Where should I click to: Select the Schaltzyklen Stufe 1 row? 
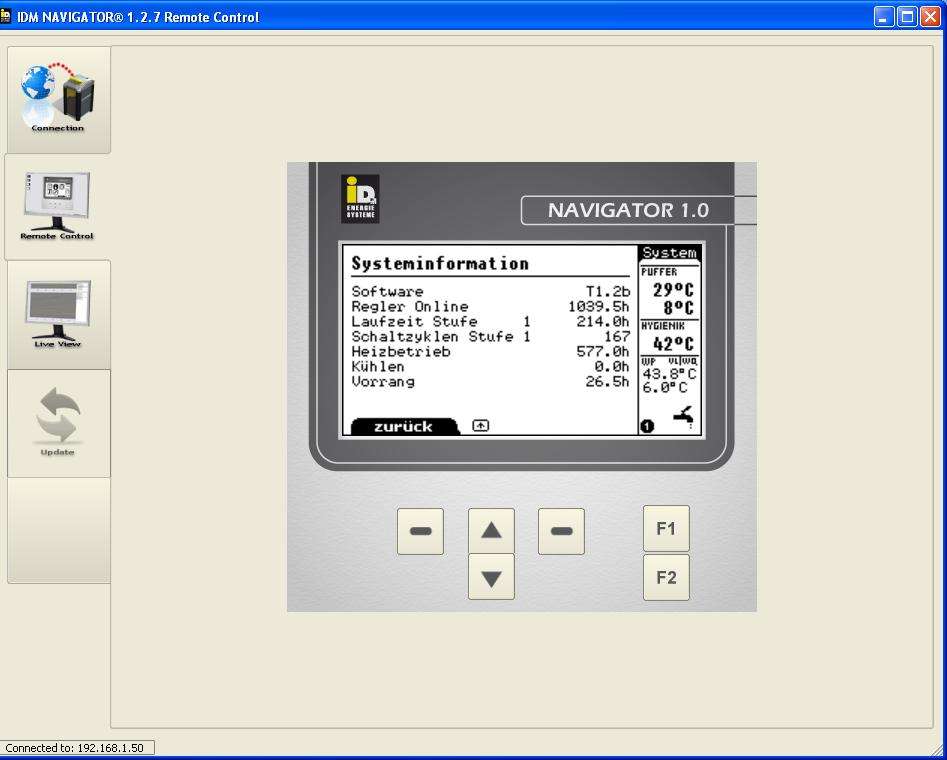(490, 337)
